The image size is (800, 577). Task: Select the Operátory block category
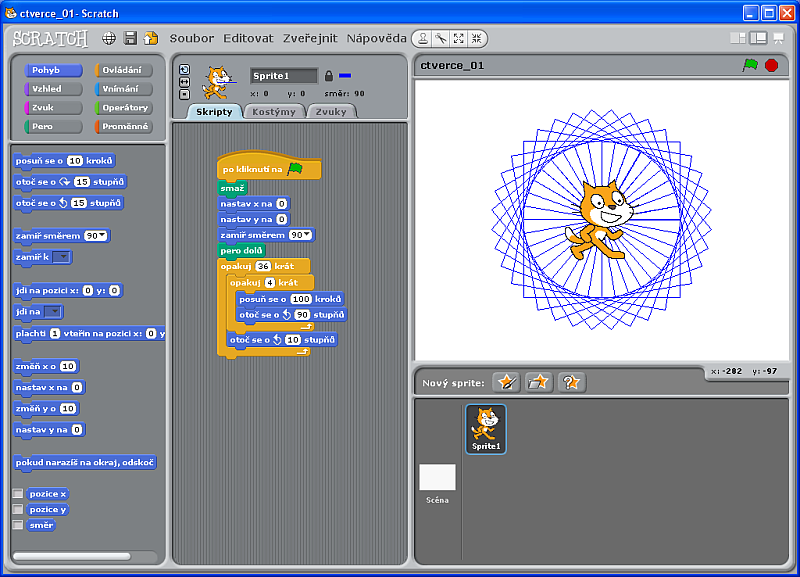[123, 108]
